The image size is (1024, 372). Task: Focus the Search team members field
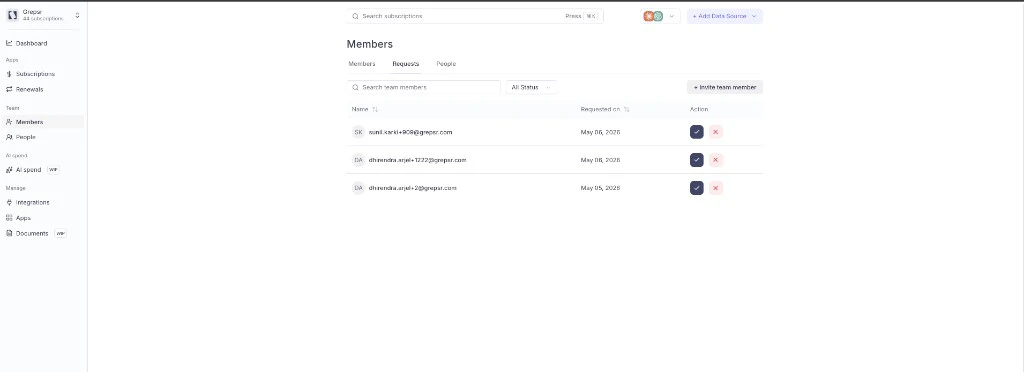(423, 87)
